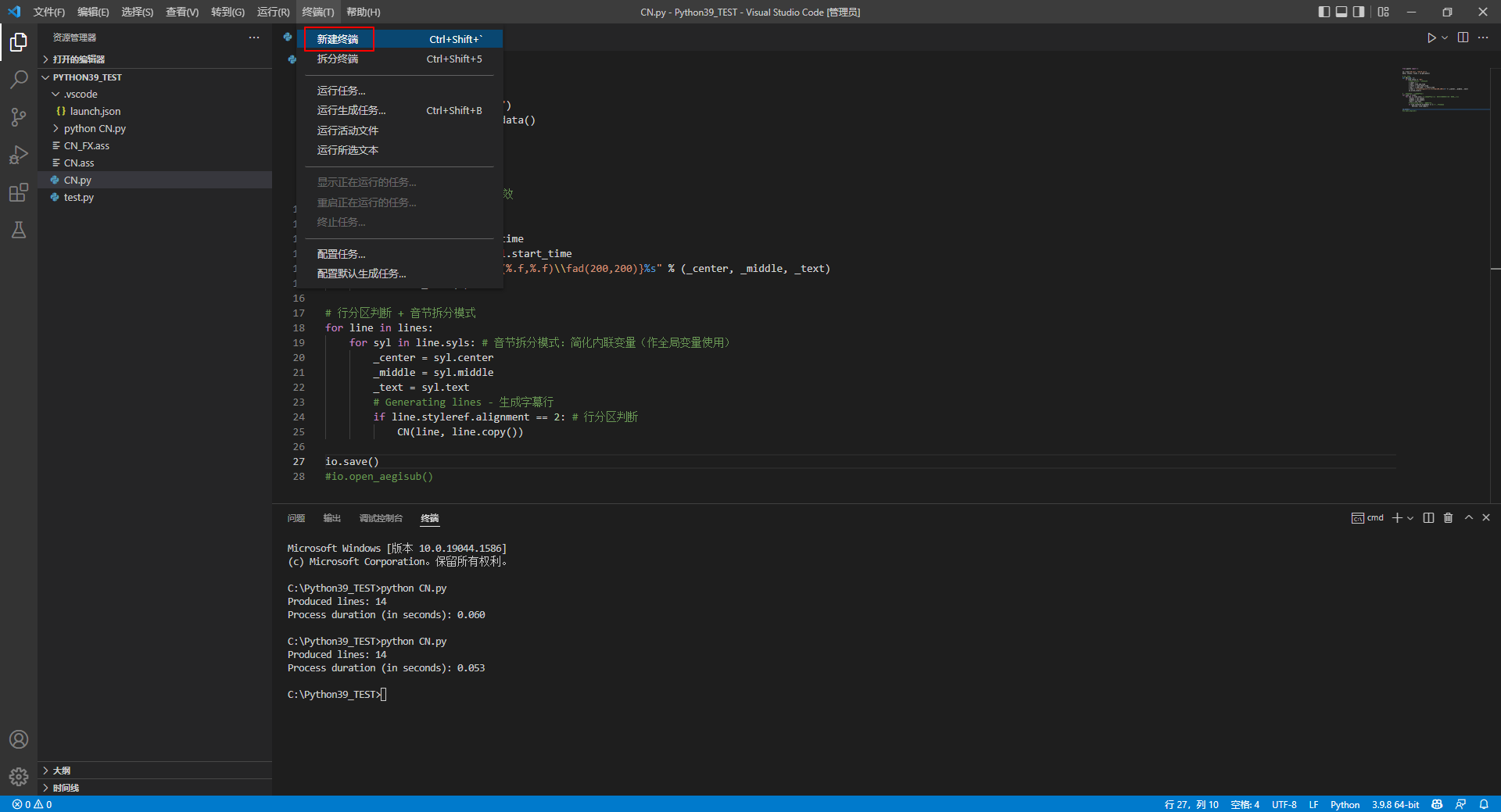Split the terminal using split icon
This screenshot has width=1501, height=812.
pyautogui.click(x=1429, y=517)
